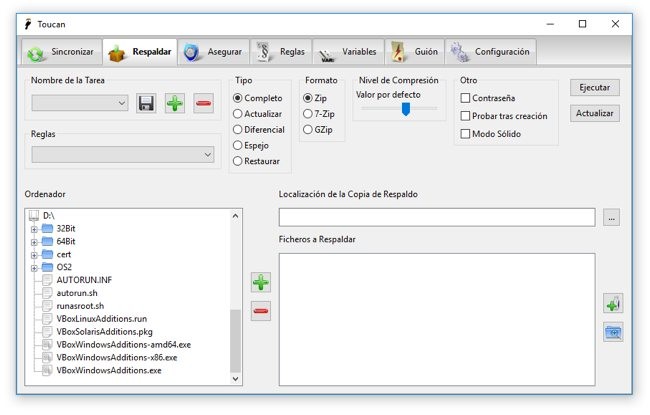Click the save task floppy disk icon
This screenshot has height=415, width=650.
pos(146,103)
